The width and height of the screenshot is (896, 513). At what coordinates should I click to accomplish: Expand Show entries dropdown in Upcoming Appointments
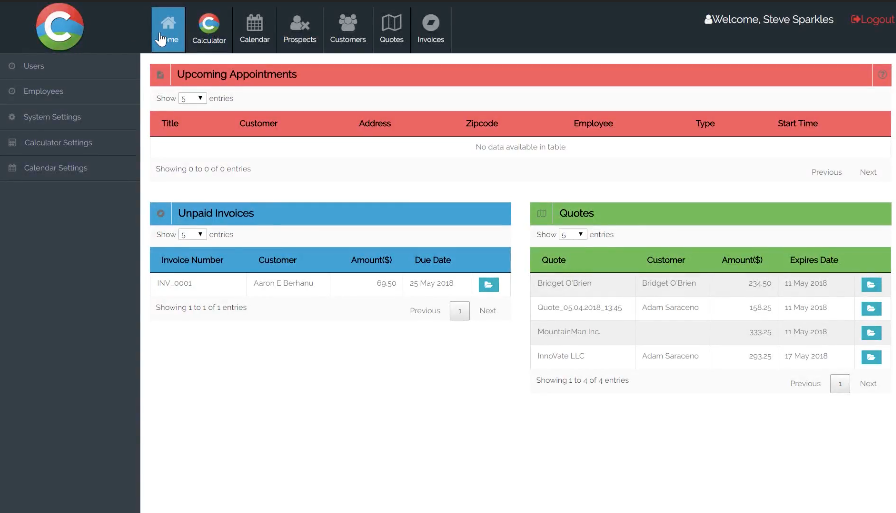tap(192, 98)
